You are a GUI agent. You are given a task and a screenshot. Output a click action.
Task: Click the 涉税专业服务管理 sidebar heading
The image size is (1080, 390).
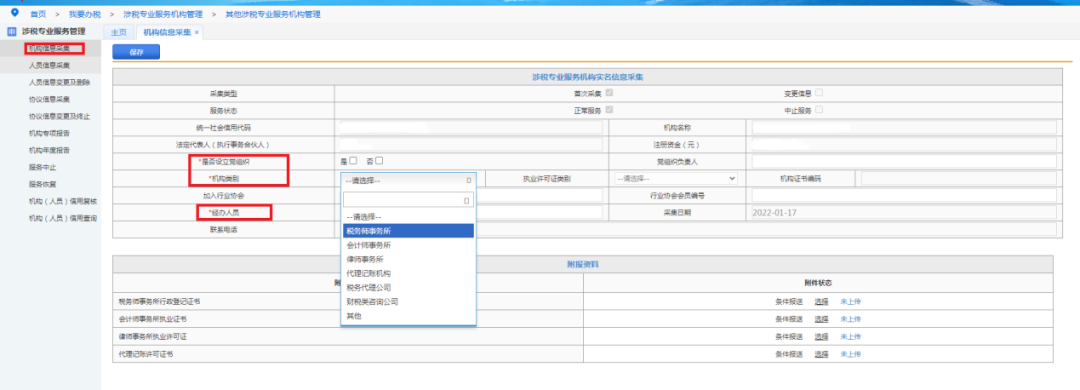54,31
